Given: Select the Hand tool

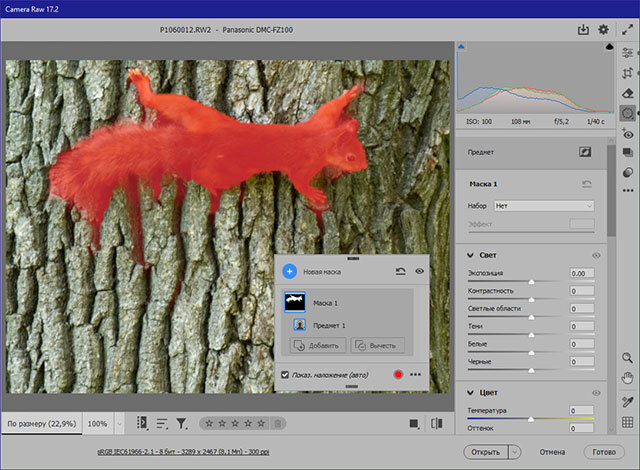Looking at the screenshot, I should click(628, 377).
